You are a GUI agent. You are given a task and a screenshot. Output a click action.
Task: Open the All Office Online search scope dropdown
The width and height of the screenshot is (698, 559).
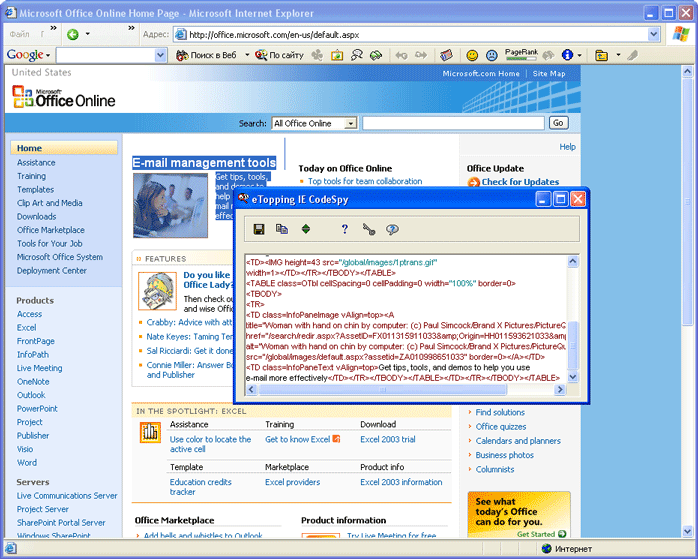tap(351, 123)
